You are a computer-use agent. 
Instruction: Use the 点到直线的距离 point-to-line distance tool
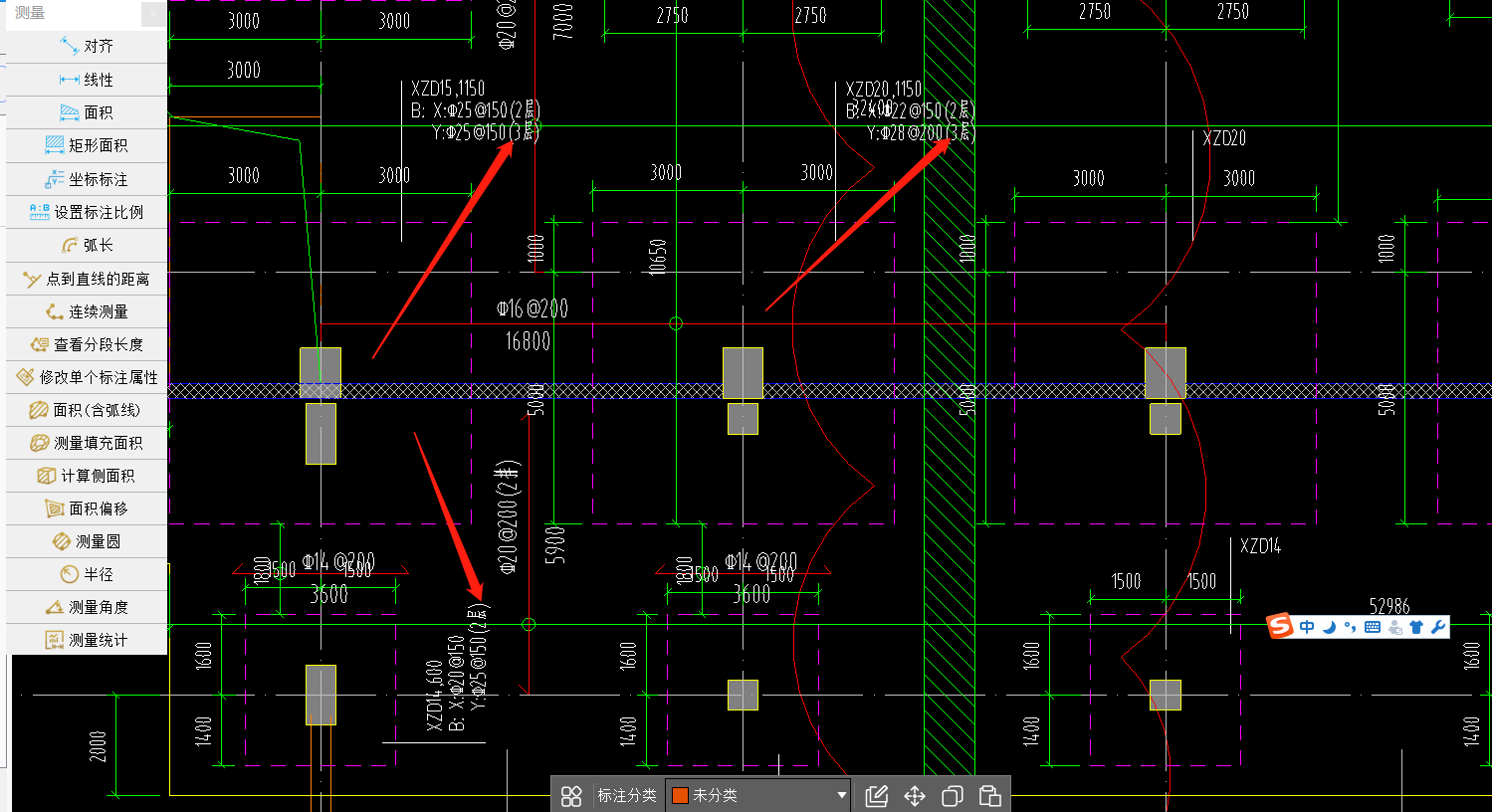coord(87,279)
